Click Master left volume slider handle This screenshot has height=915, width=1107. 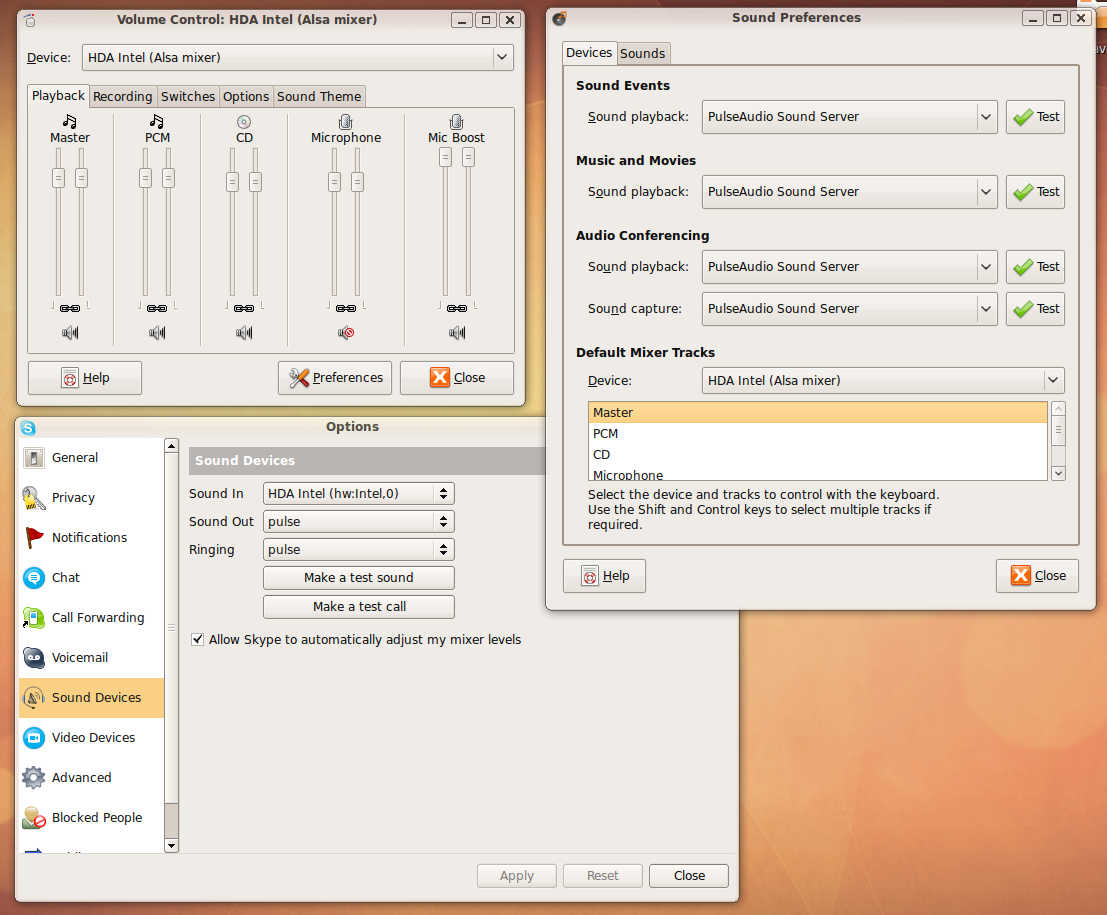click(x=59, y=178)
